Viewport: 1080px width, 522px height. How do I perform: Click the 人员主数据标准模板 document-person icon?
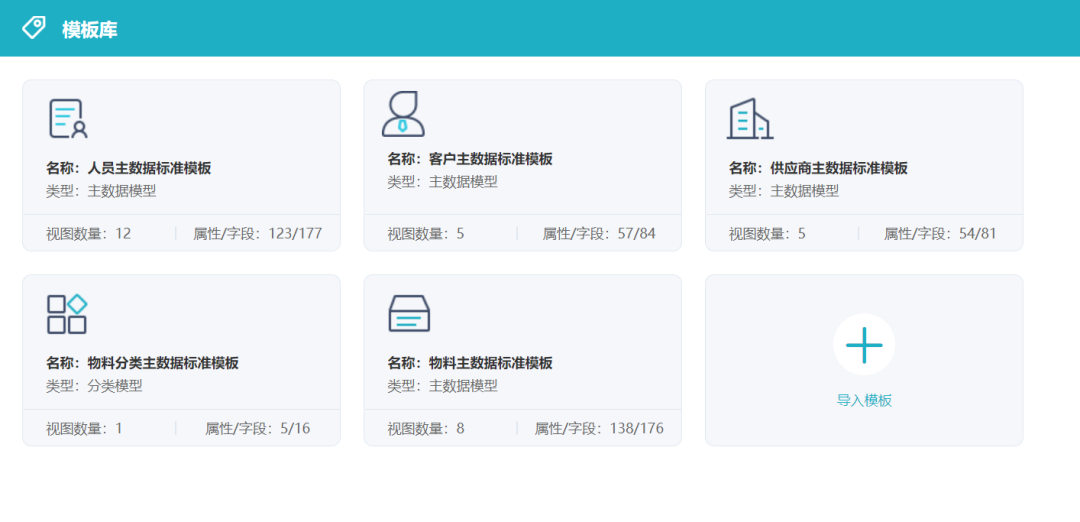click(68, 119)
